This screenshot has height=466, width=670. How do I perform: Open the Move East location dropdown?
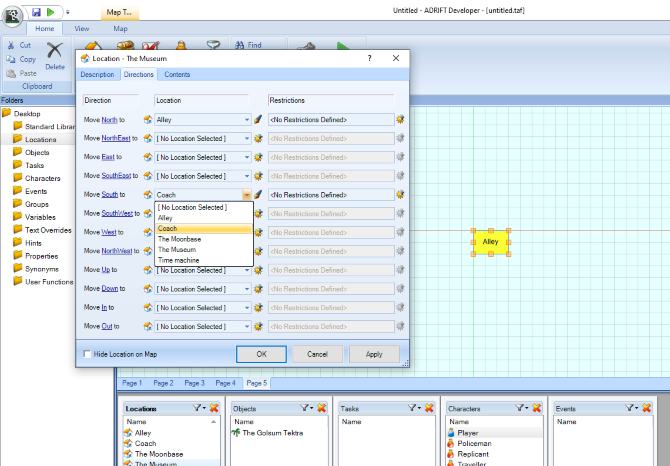247,157
